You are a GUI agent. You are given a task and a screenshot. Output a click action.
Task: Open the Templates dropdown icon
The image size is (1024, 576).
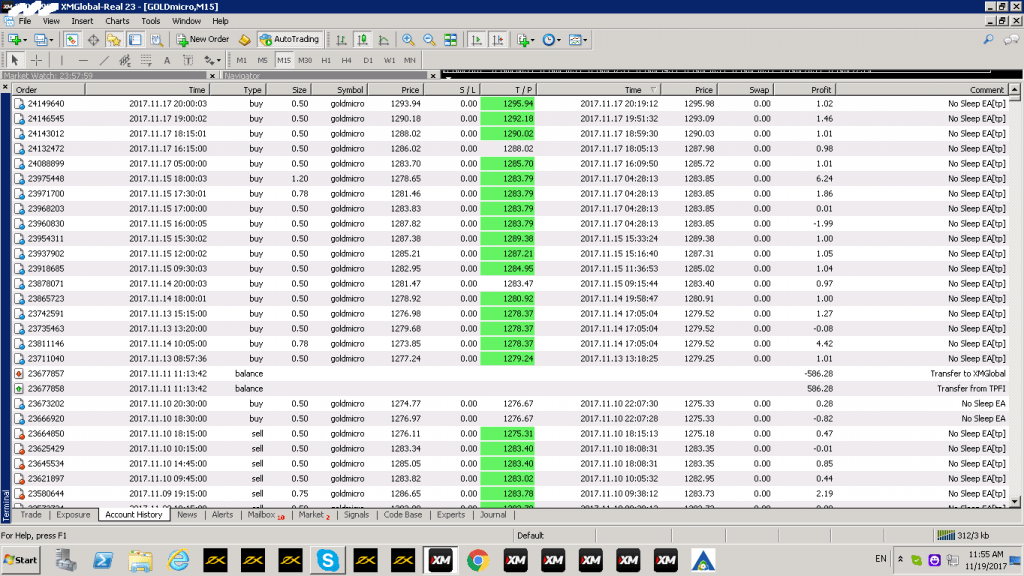coord(577,40)
